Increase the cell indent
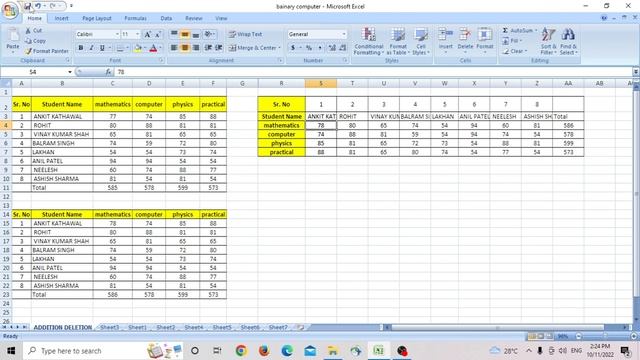This screenshot has width=640, height=360. pos(219,48)
